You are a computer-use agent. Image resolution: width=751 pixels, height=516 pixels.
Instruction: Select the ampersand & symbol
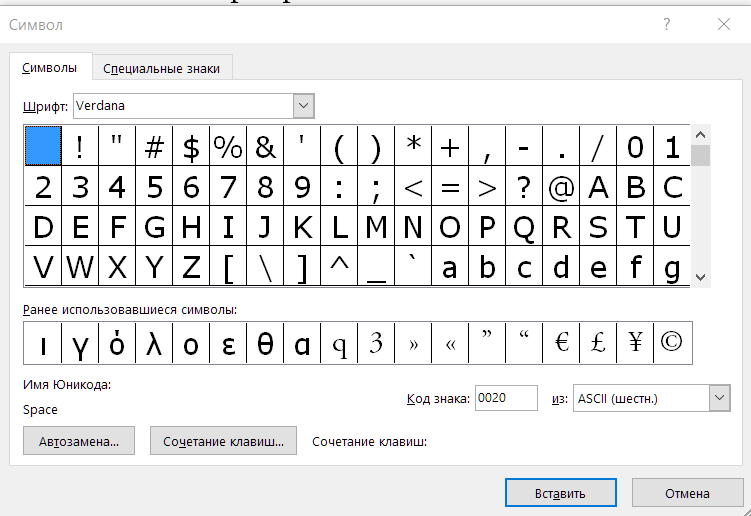[265, 146]
